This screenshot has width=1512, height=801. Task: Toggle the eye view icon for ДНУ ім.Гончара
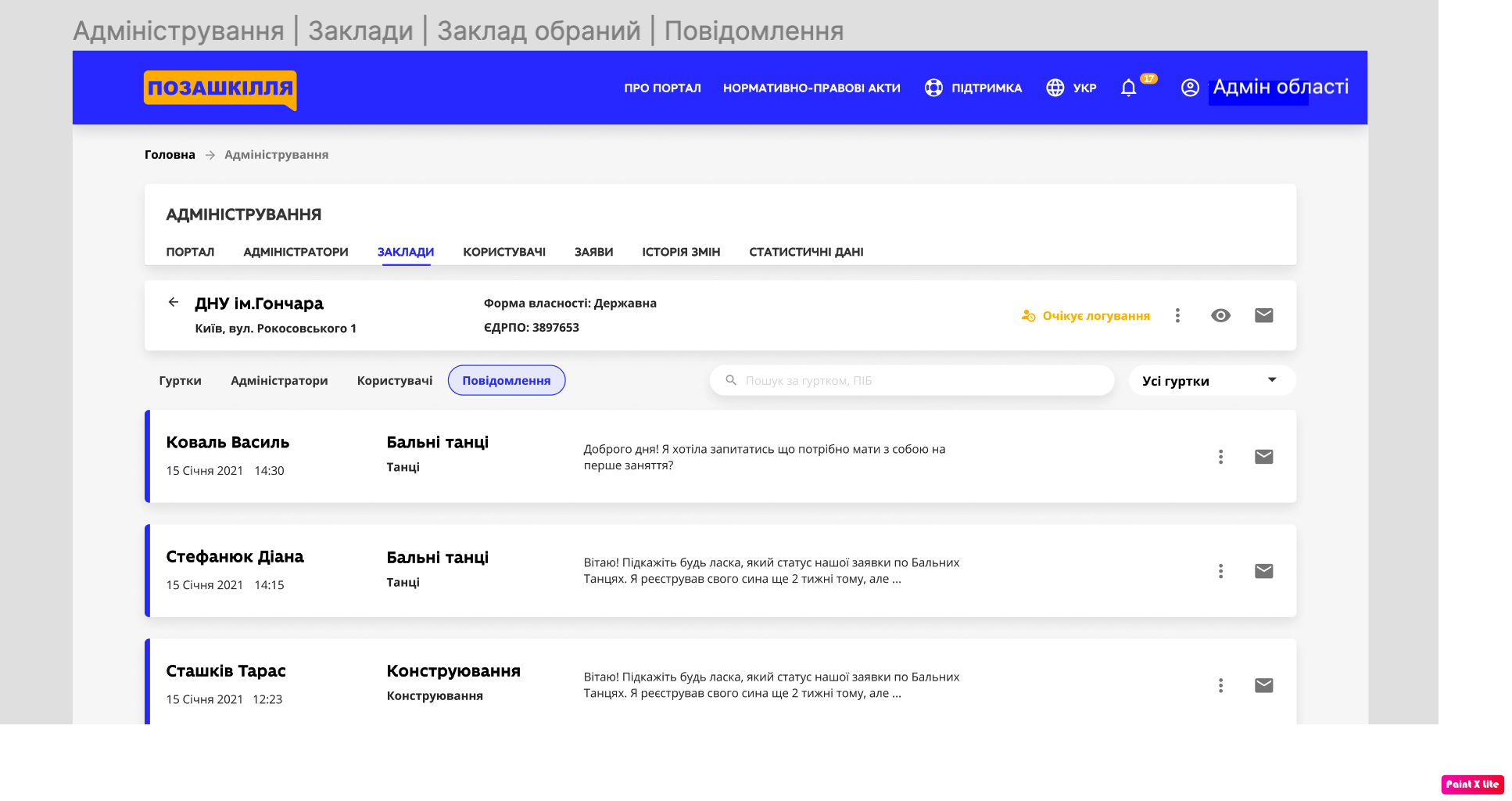[1220, 315]
